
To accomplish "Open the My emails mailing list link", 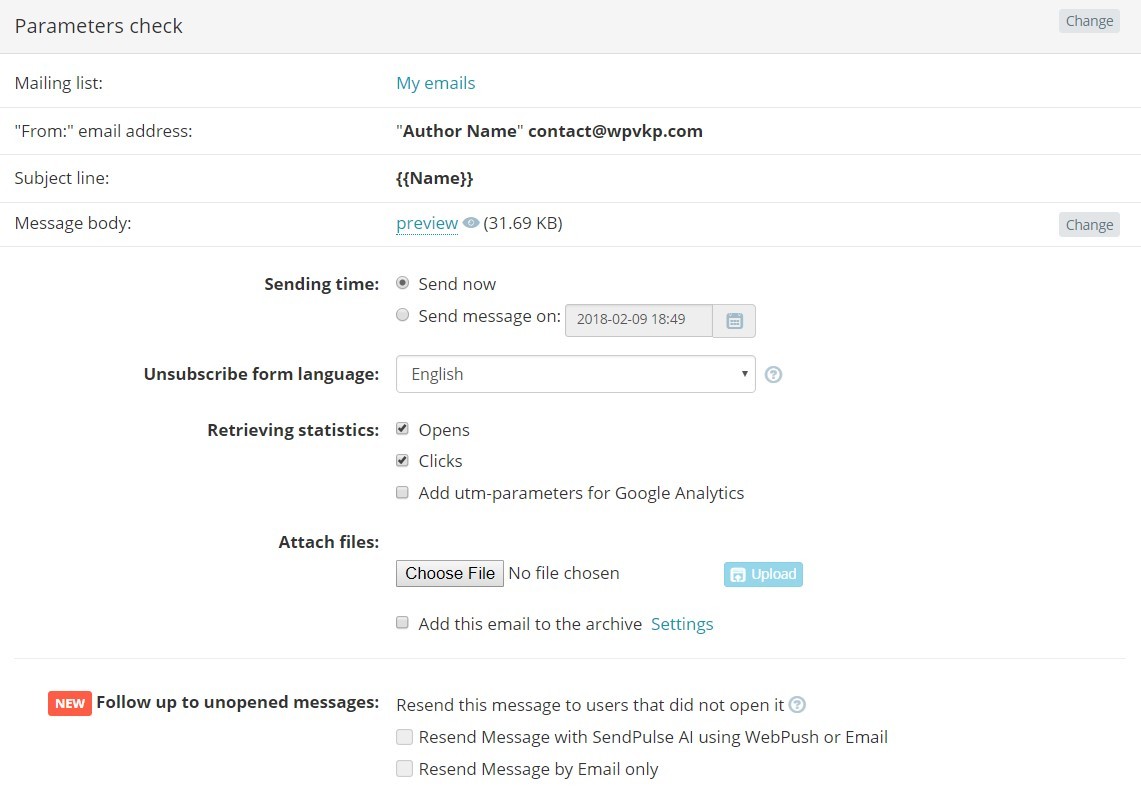I will coord(436,83).
